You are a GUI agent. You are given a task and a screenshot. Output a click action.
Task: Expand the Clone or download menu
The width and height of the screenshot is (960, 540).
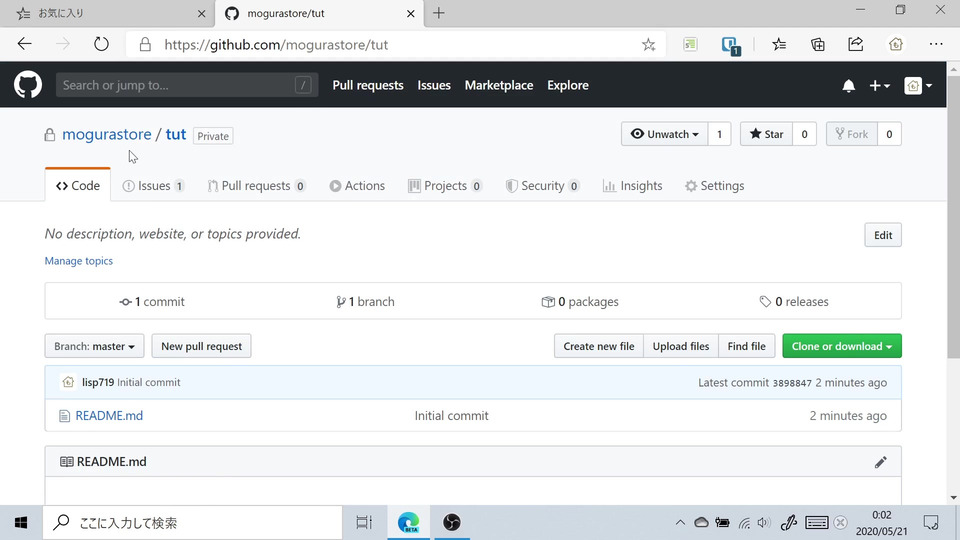[841, 346]
